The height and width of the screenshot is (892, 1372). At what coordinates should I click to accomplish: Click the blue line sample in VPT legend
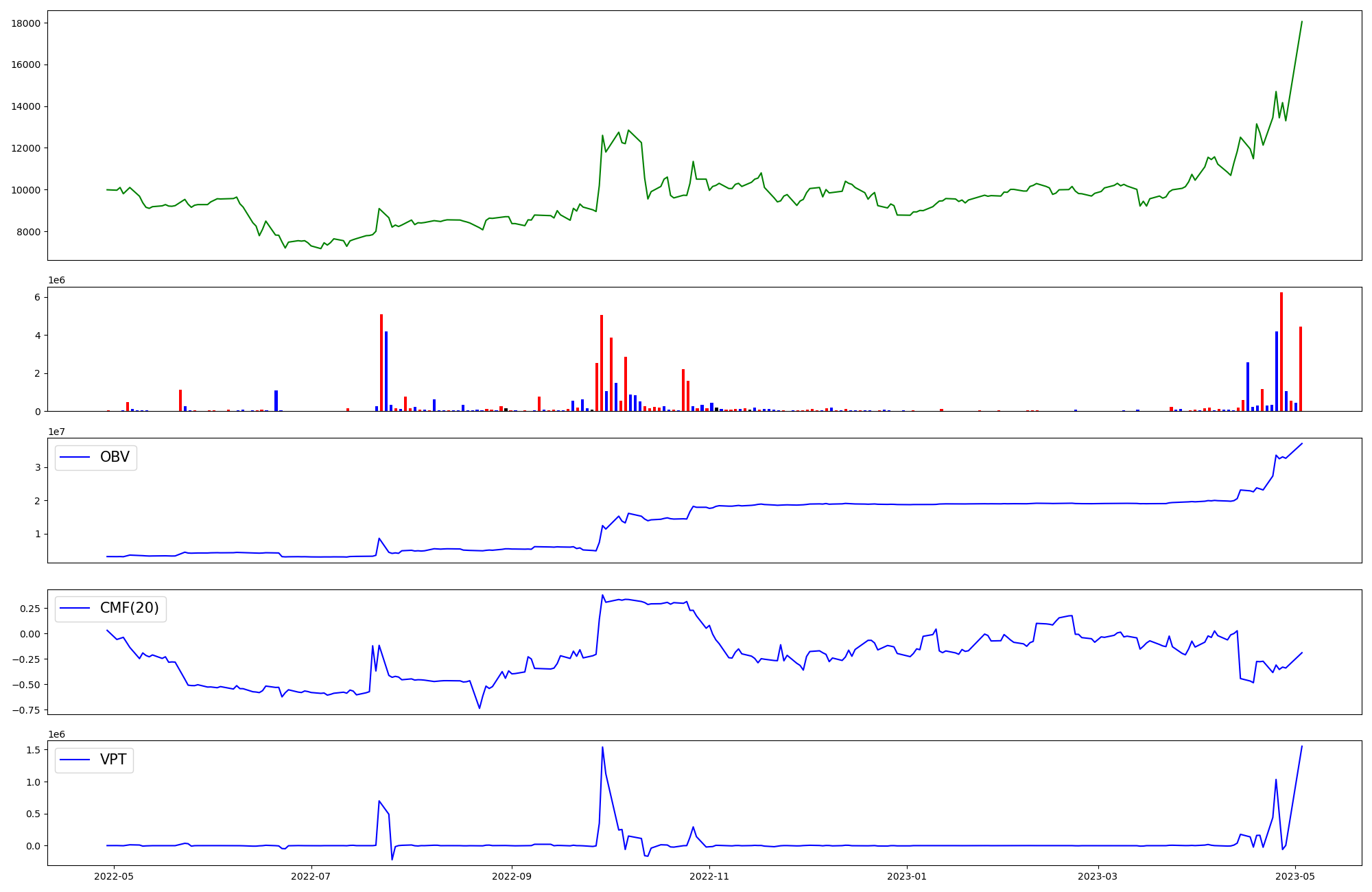[x=75, y=760]
